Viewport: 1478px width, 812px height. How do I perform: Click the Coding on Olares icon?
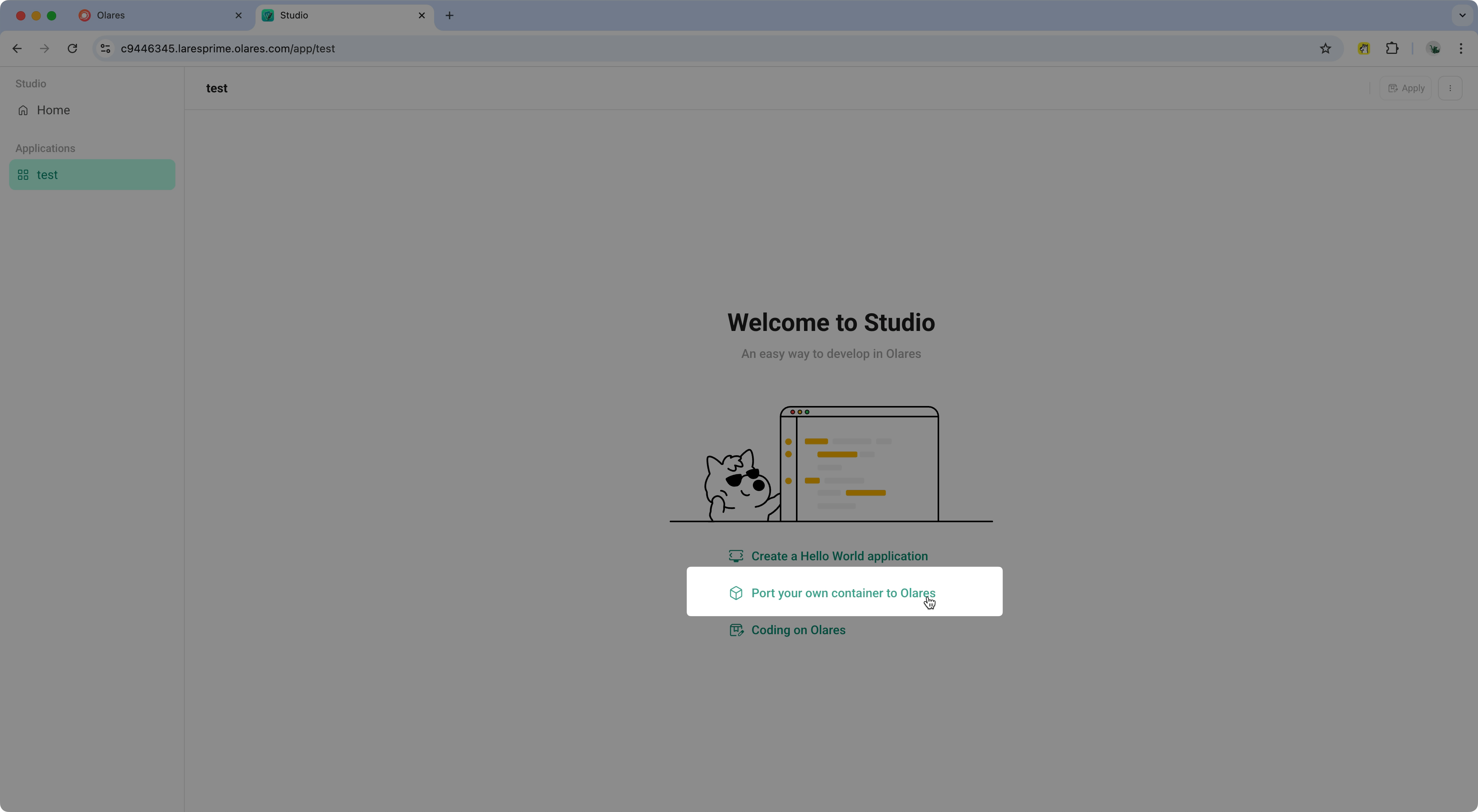(x=736, y=630)
